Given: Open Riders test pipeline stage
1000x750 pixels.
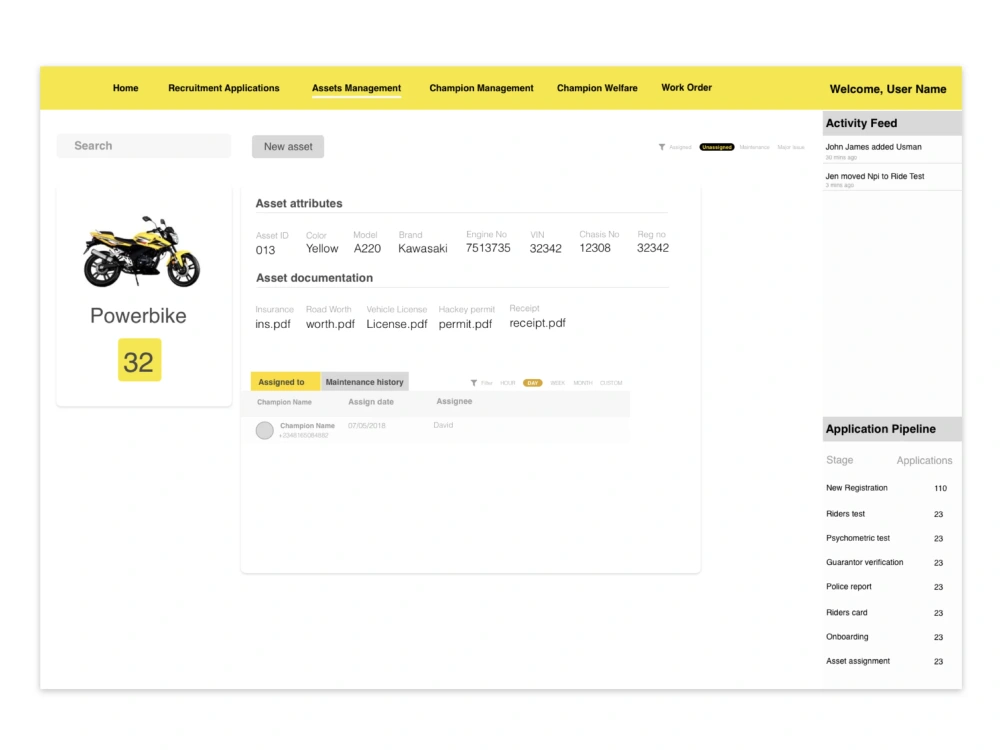Looking at the screenshot, I should tap(846, 514).
